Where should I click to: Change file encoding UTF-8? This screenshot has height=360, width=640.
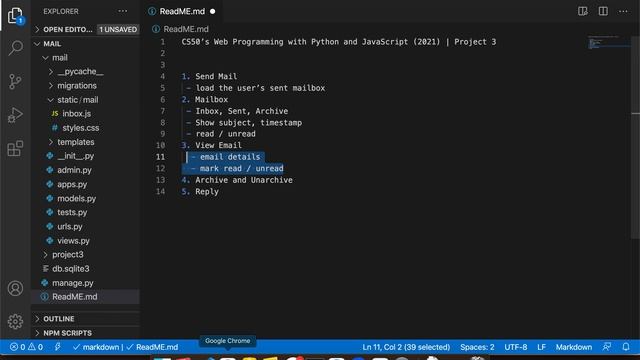click(516, 347)
